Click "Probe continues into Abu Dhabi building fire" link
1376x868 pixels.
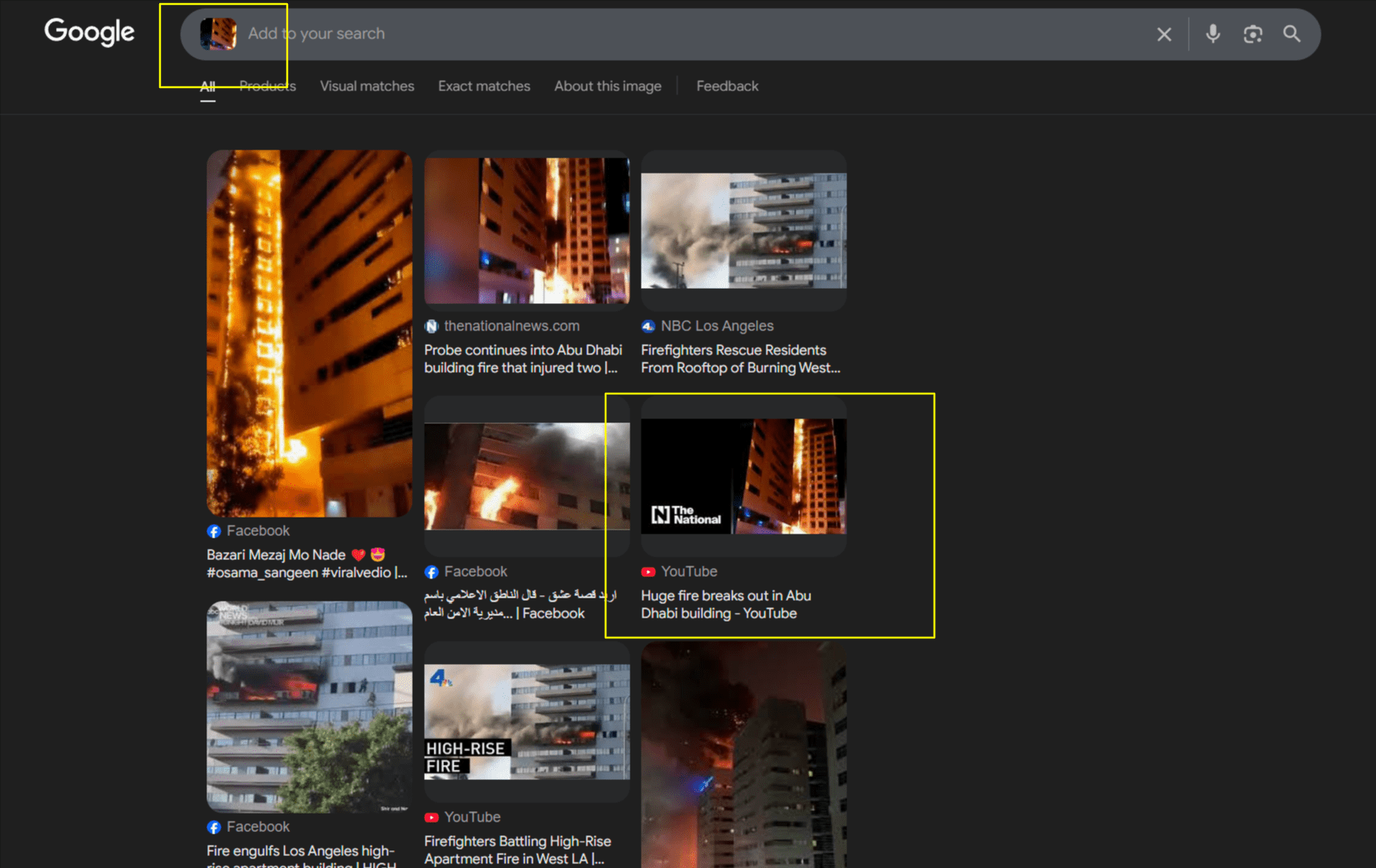[x=523, y=359]
